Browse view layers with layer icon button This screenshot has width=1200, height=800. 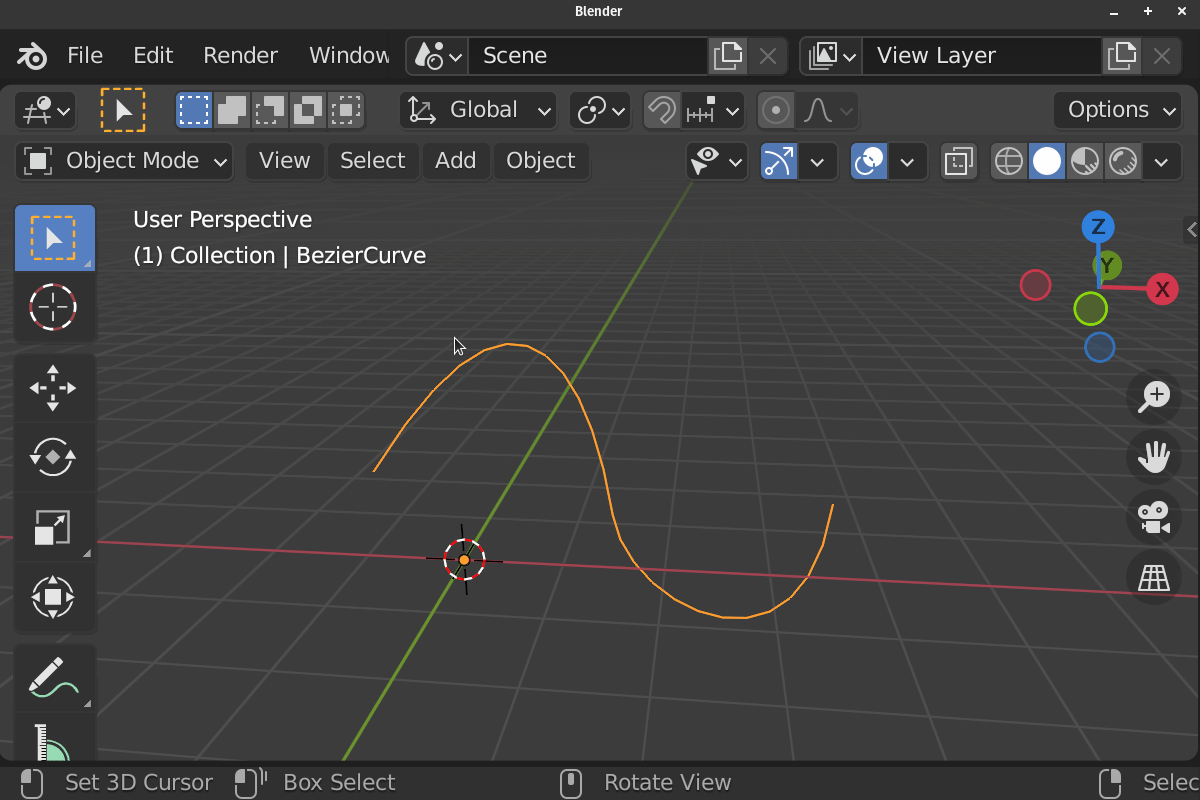tap(832, 56)
